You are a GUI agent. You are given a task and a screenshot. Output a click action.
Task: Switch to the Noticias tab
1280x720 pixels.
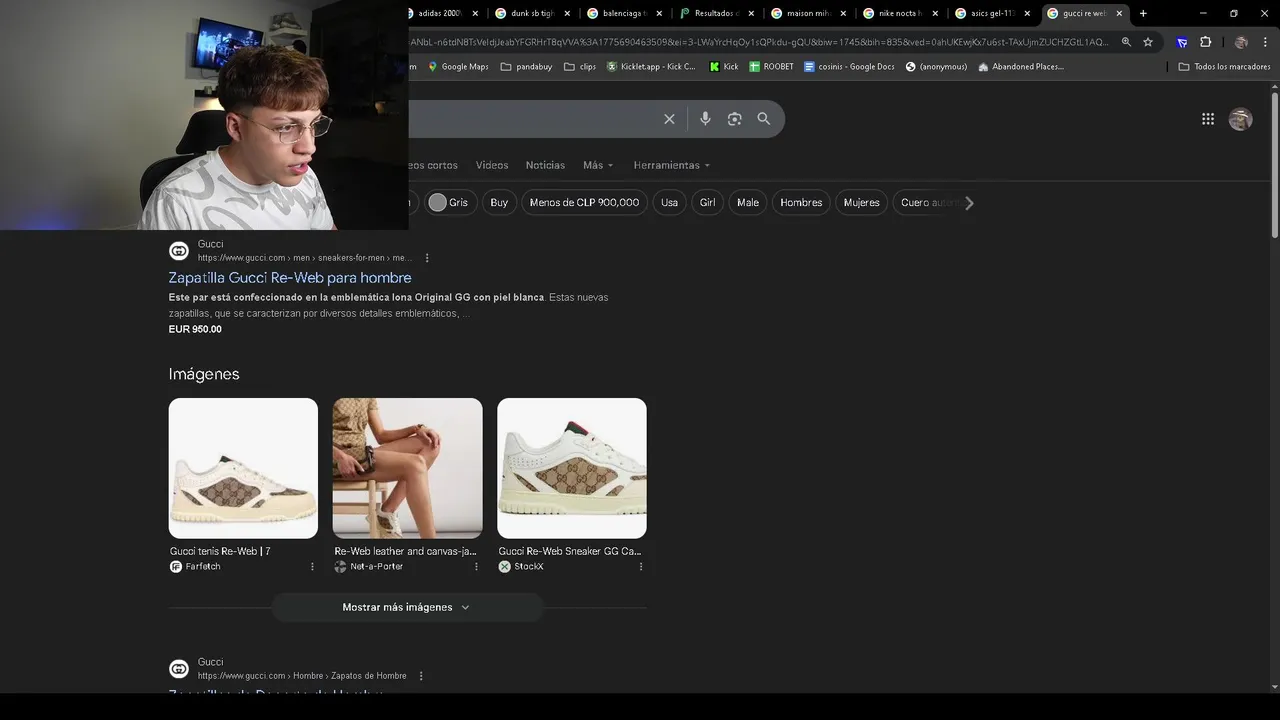click(545, 165)
